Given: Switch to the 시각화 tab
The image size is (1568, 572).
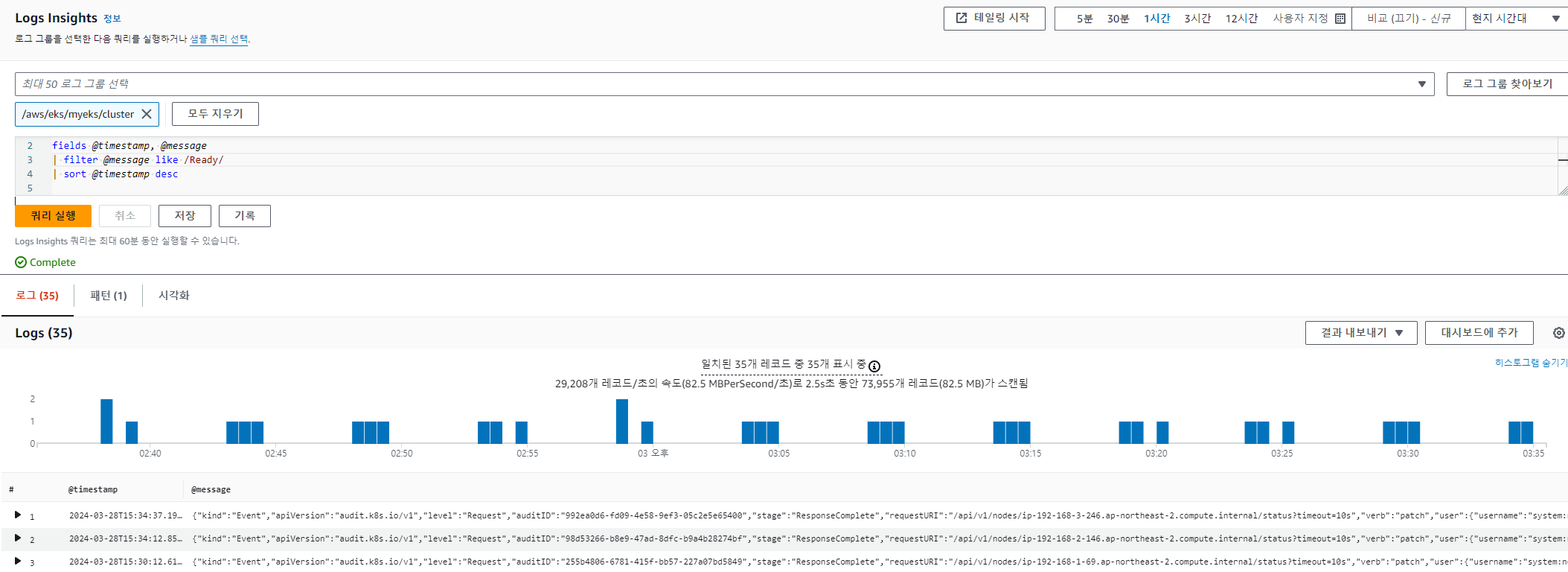Looking at the screenshot, I should [x=174, y=296].
